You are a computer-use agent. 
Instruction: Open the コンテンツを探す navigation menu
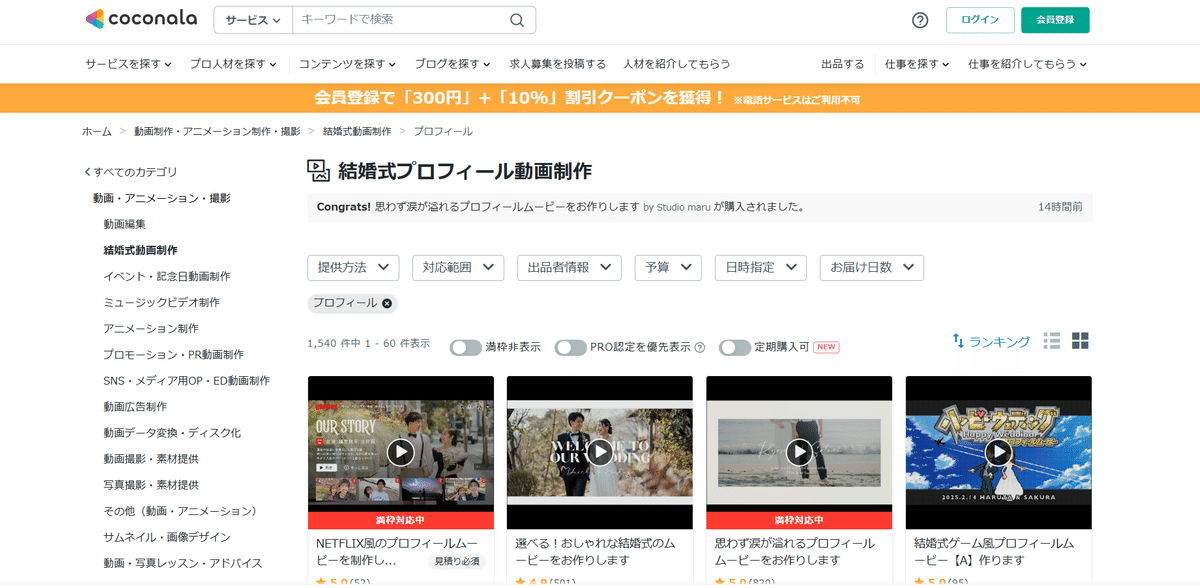345,62
